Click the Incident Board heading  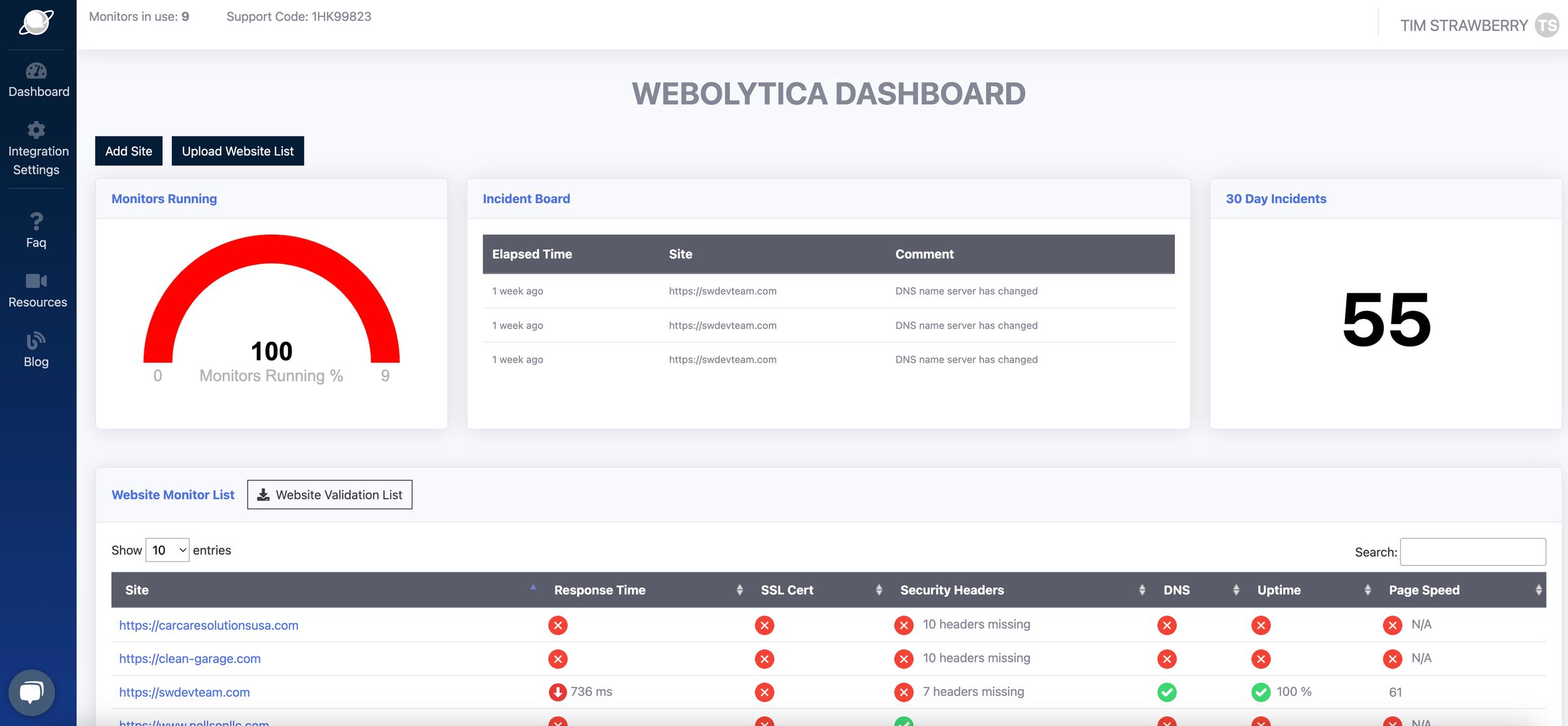tap(527, 199)
